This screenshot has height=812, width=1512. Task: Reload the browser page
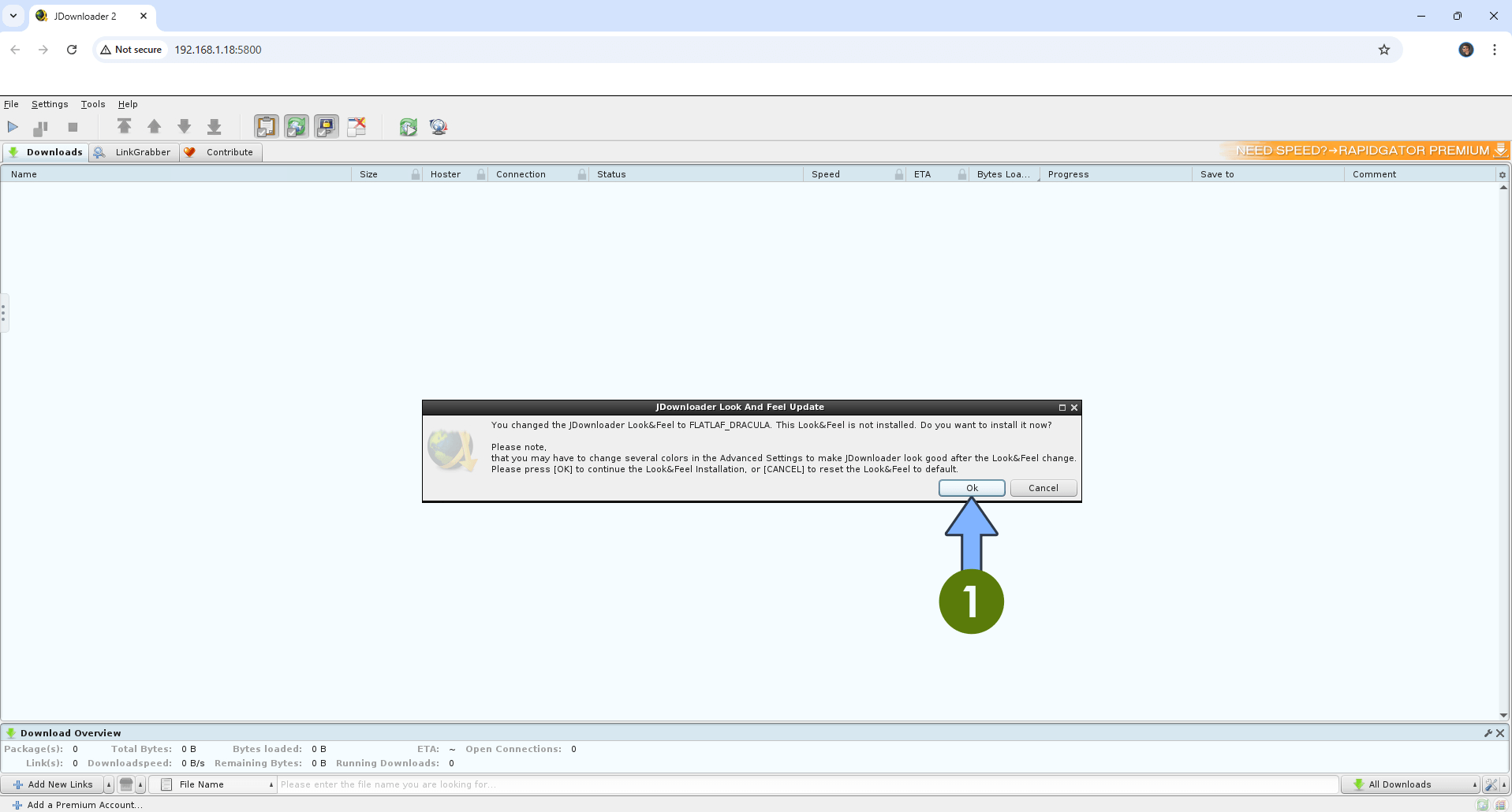(72, 50)
